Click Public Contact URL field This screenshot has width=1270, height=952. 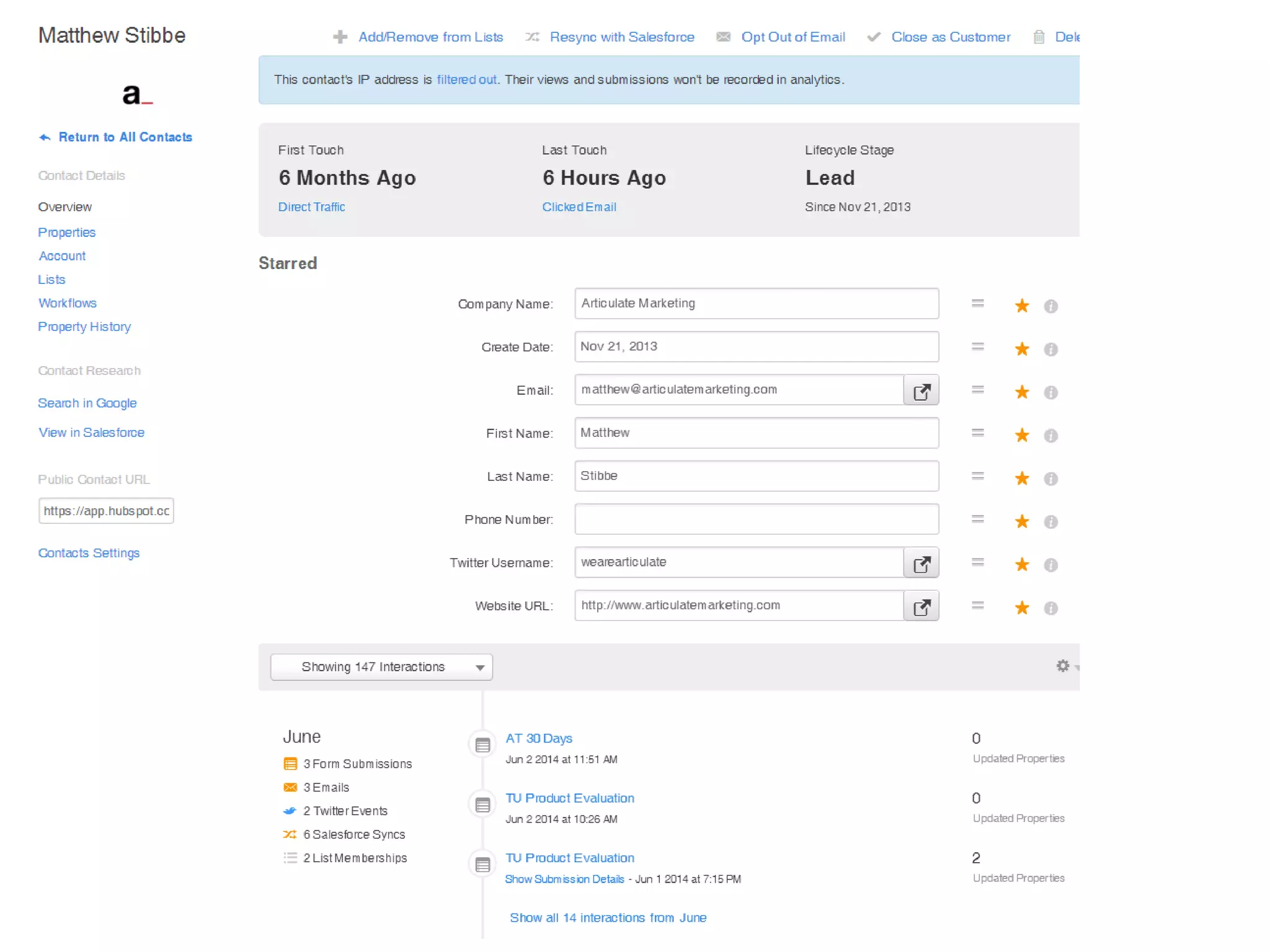tap(106, 511)
